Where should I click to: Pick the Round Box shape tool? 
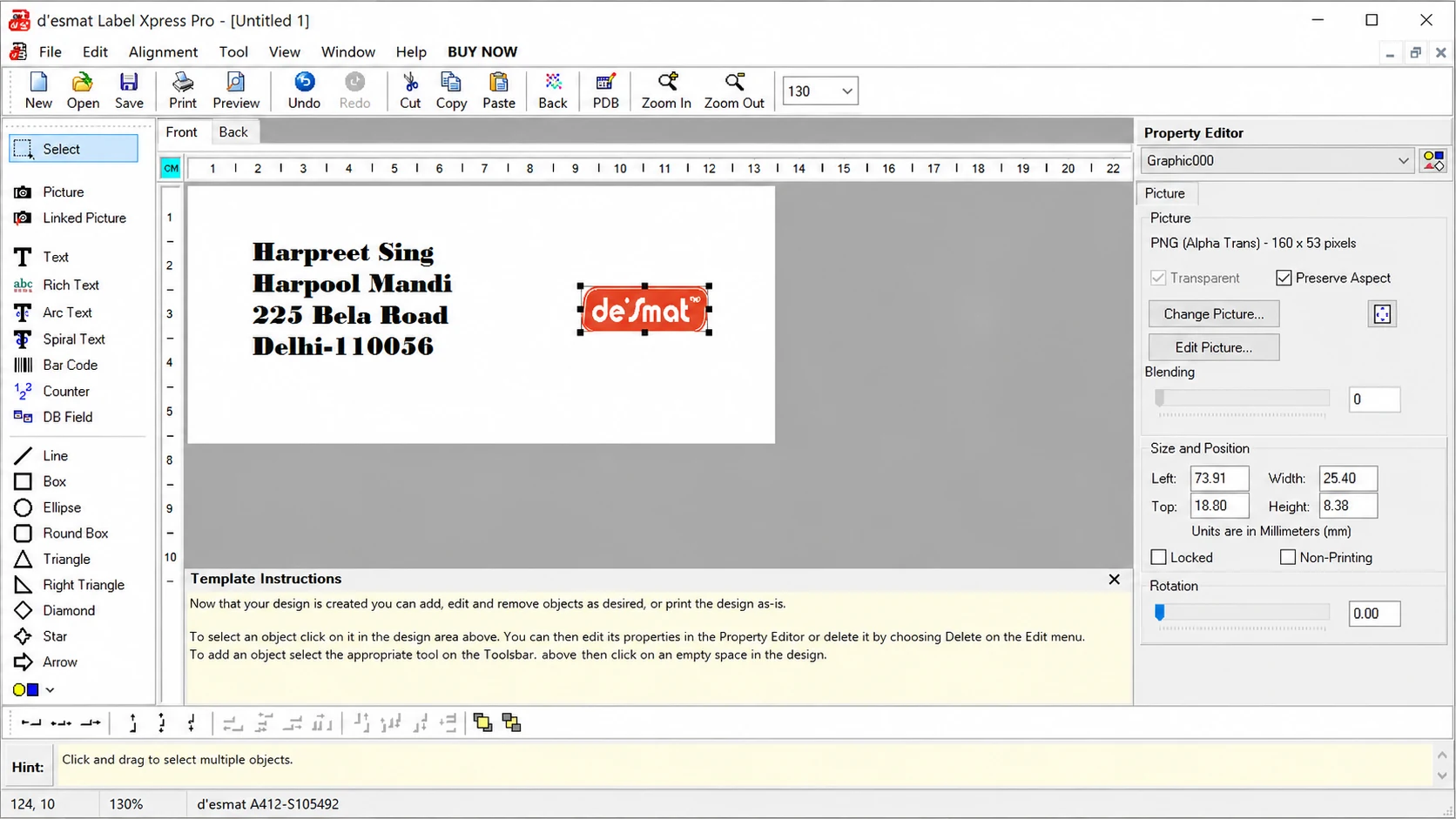tap(62, 533)
